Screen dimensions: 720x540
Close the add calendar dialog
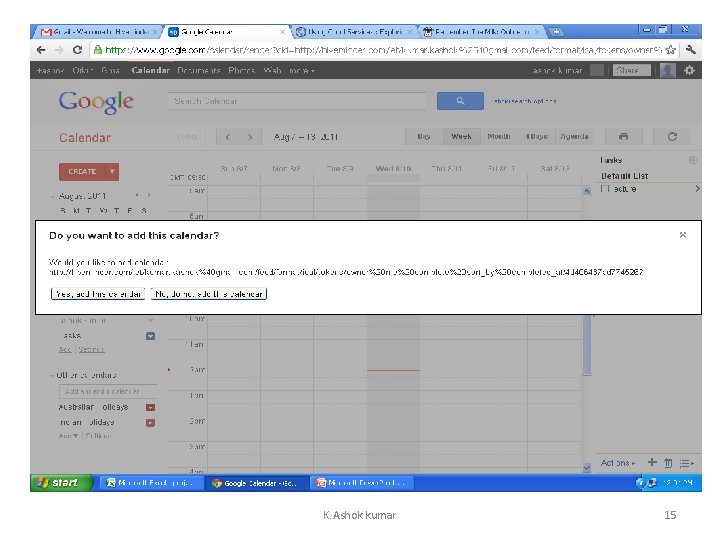pos(683,235)
